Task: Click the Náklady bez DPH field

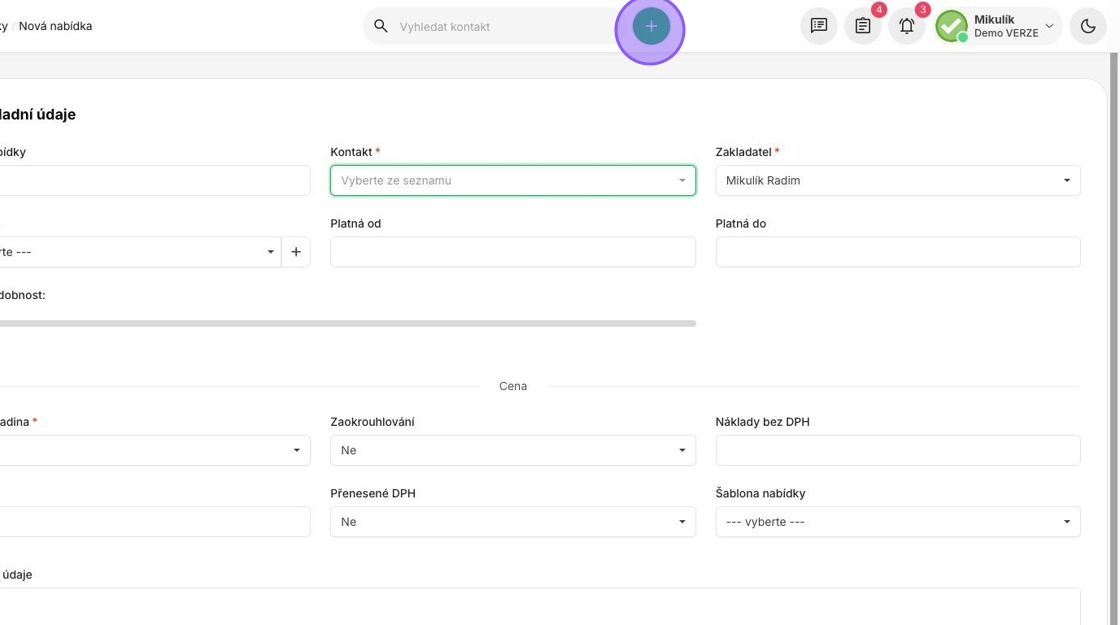Action: (898, 451)
